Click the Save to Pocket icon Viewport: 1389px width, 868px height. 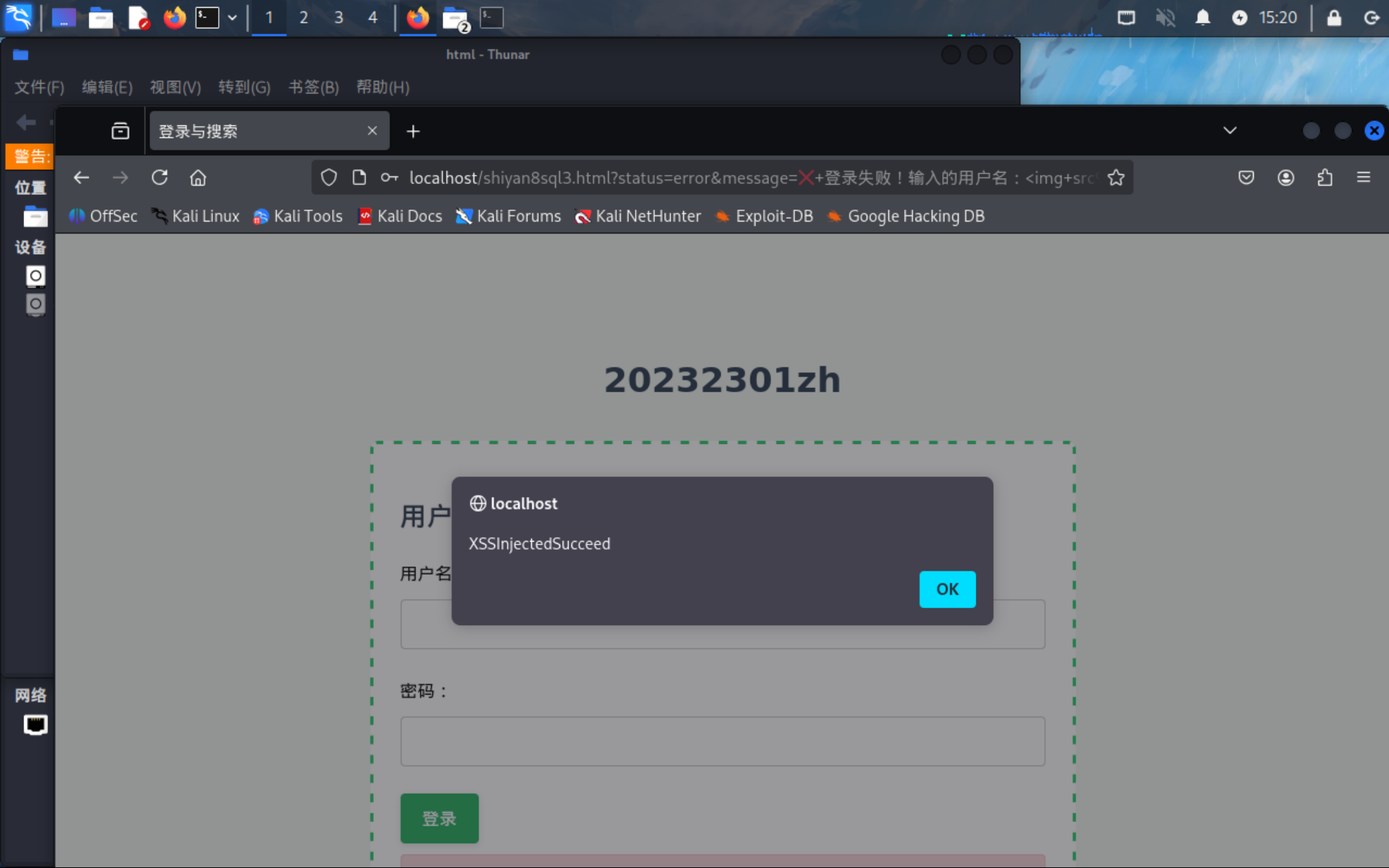coord(1246,178)
